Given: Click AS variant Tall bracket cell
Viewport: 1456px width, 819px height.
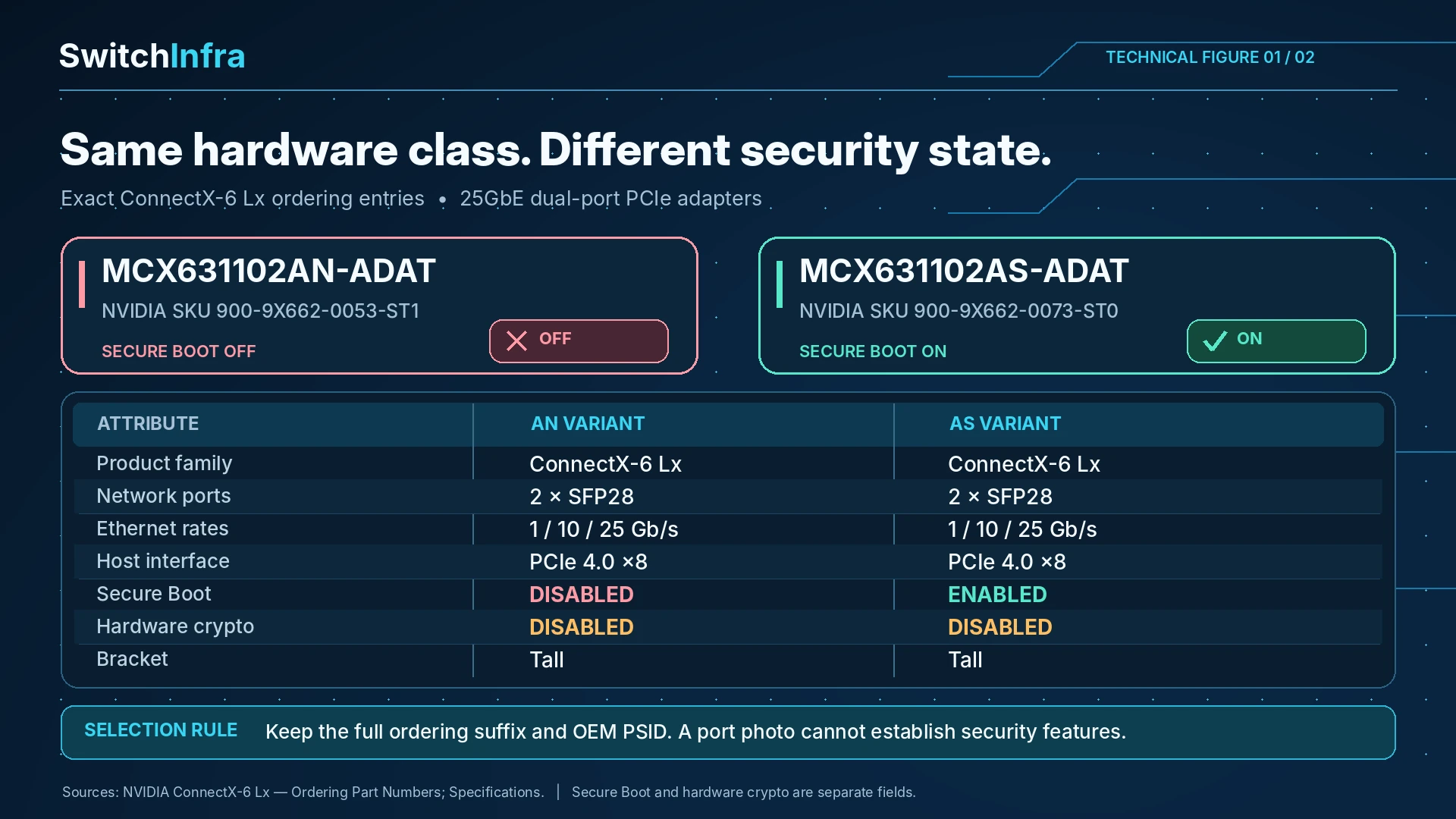Looking at the screenshot, I should click(x=965, y=660).
